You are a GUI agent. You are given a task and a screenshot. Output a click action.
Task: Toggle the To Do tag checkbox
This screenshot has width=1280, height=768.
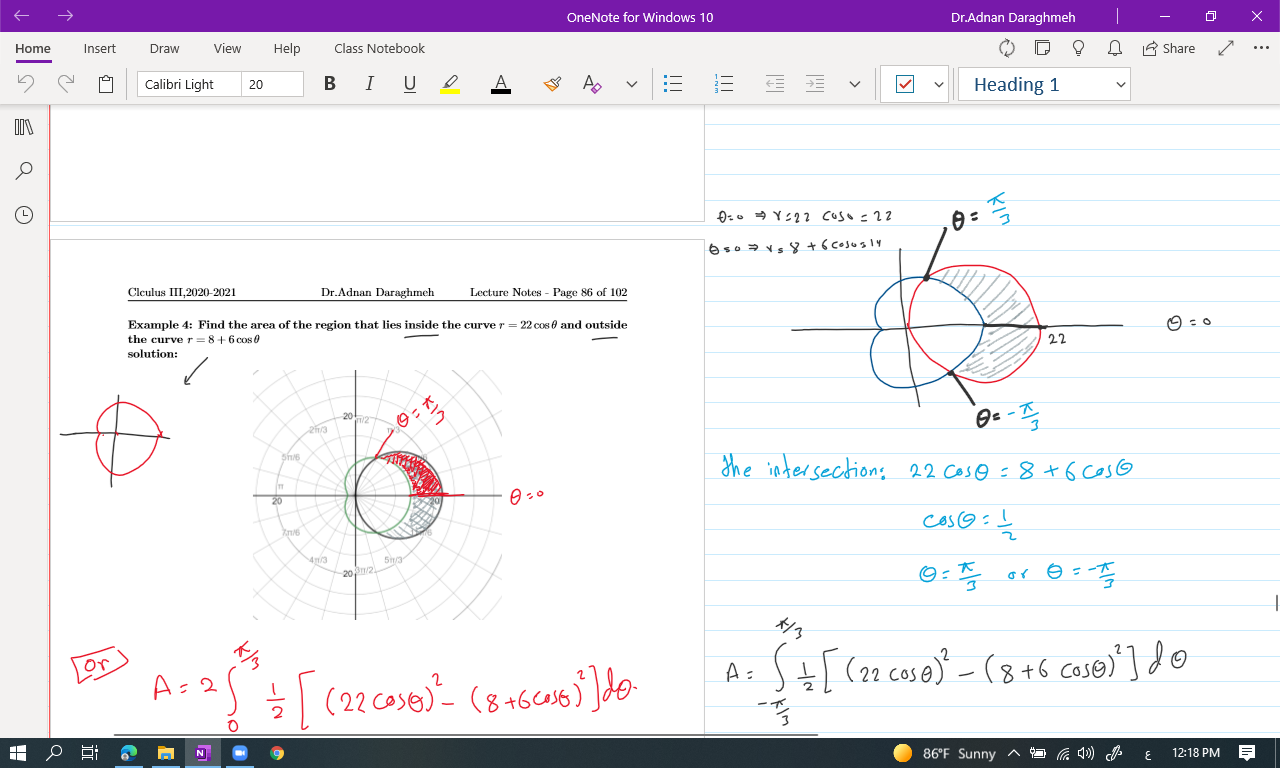pyautogui.click(x=905, y=85)
